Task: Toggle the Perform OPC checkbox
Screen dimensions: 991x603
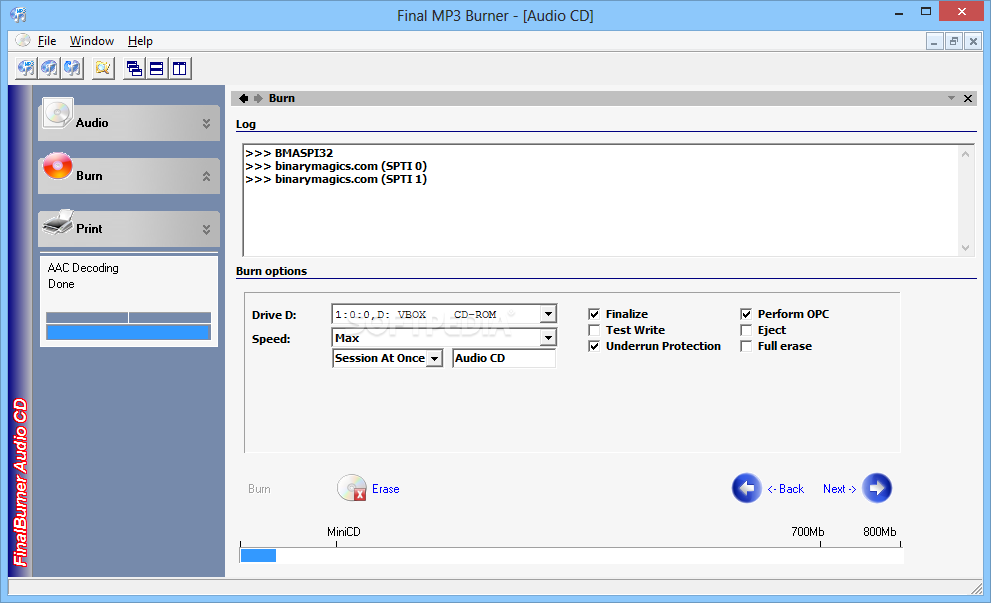Action: point(746,314)
